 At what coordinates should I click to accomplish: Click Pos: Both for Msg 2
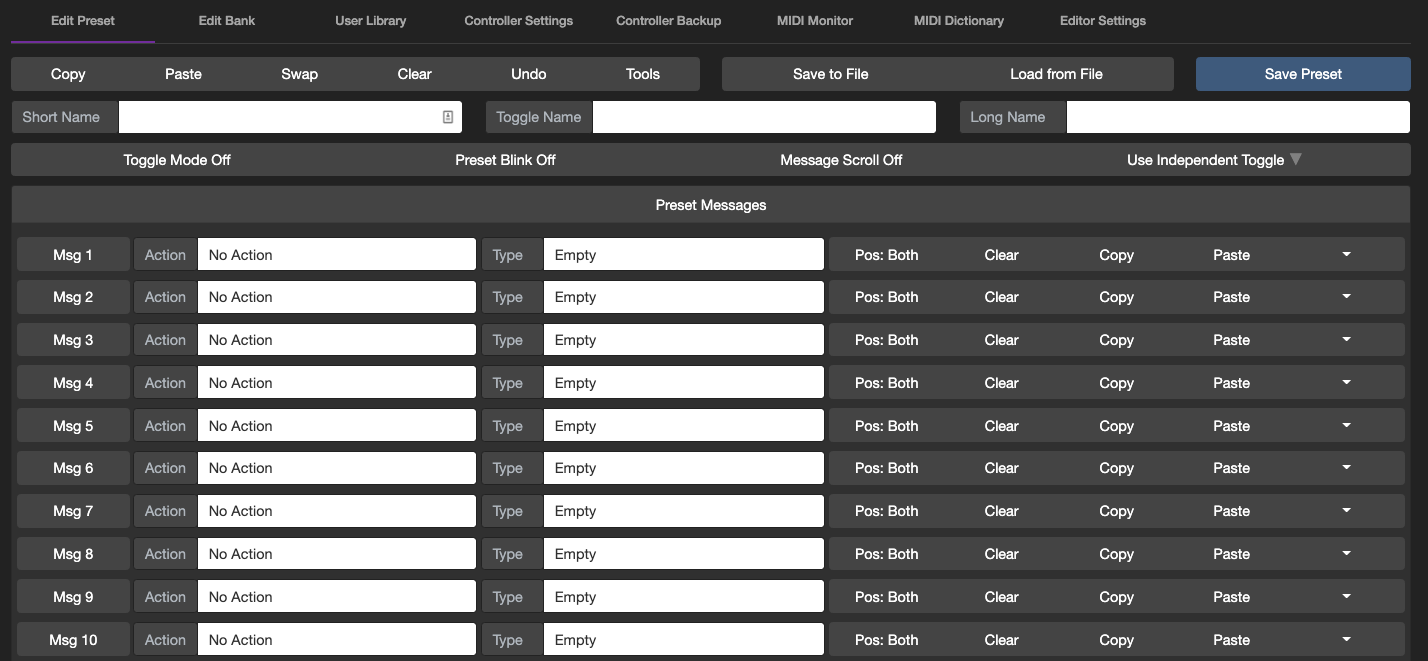point(886,297)
